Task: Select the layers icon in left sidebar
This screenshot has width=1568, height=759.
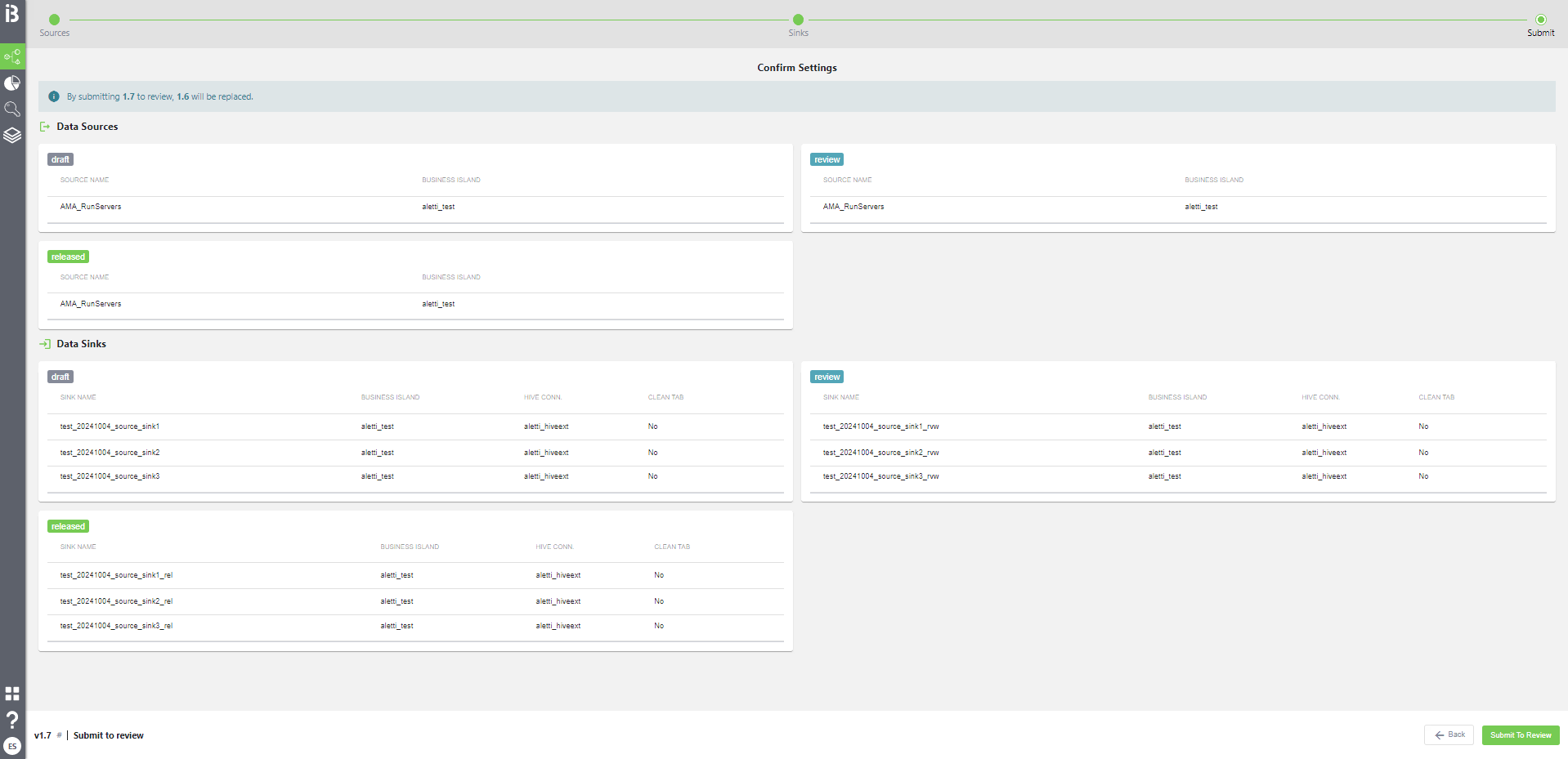Action: (12, 135)
